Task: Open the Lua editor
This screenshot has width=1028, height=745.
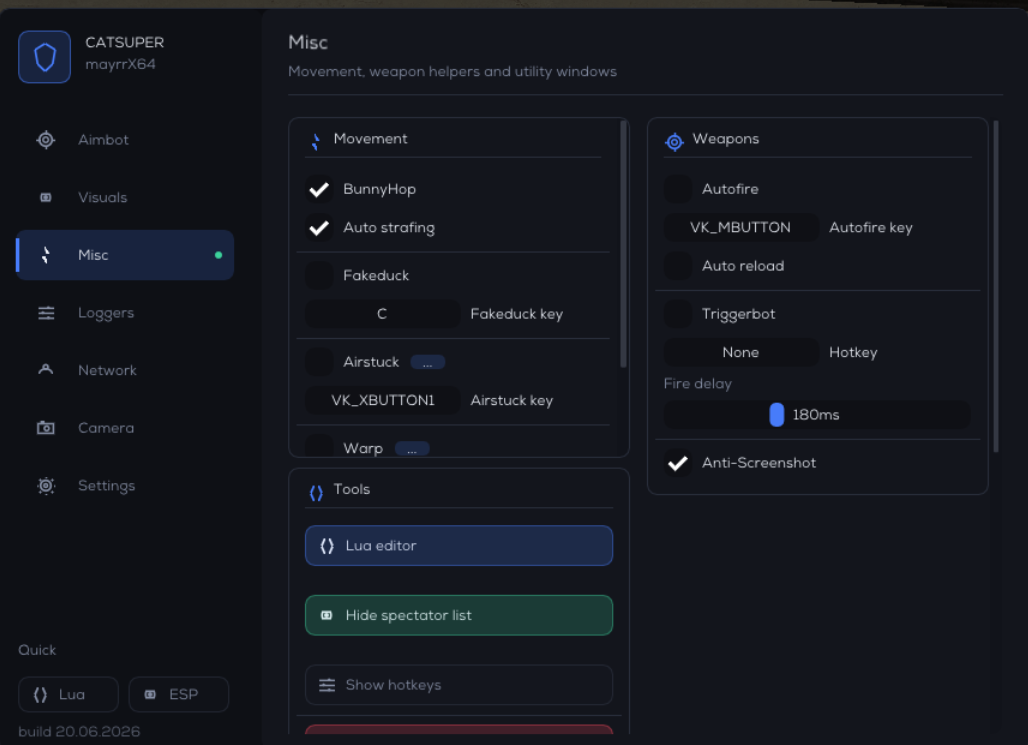Action: tap(459, 546)
